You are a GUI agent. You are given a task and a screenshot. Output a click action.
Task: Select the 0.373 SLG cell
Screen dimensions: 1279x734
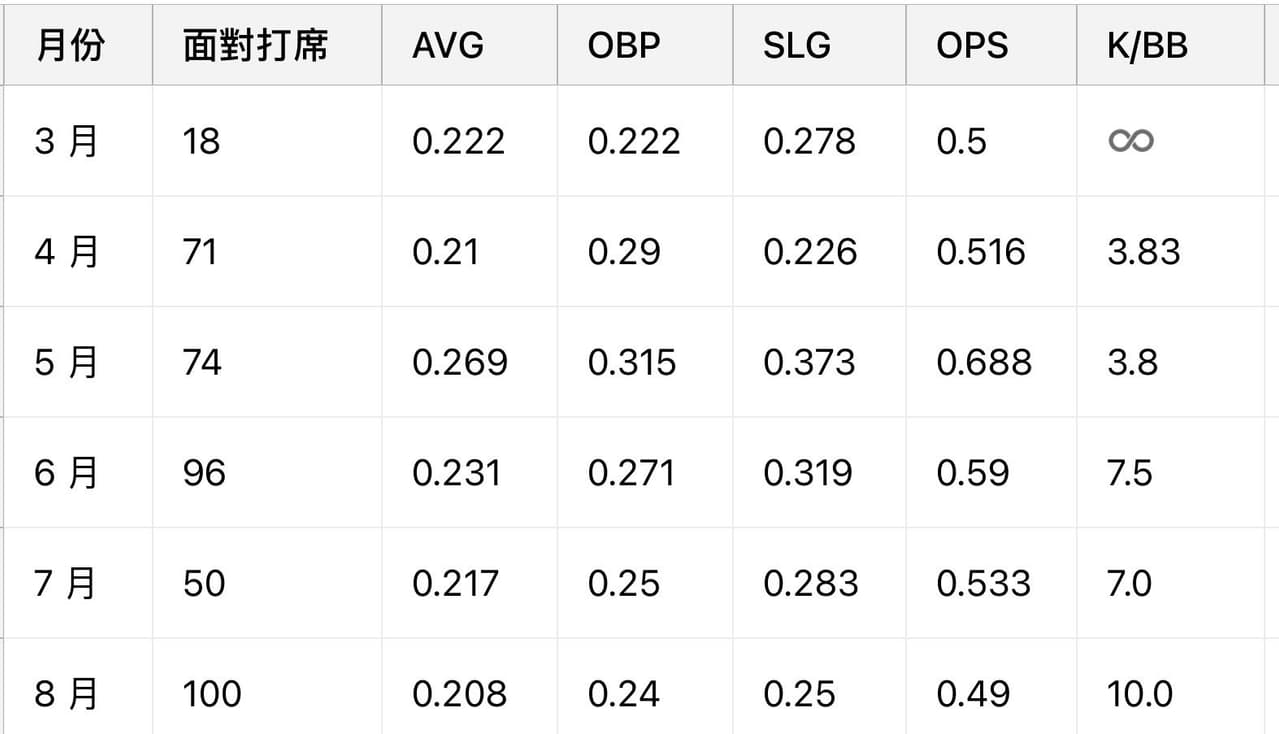click(x=820, y=362)
